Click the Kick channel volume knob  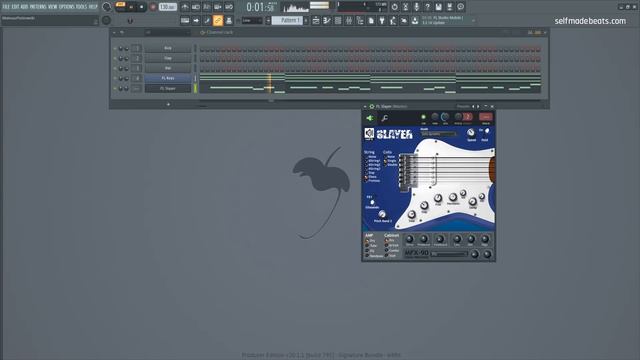click(x=127, y=49)
